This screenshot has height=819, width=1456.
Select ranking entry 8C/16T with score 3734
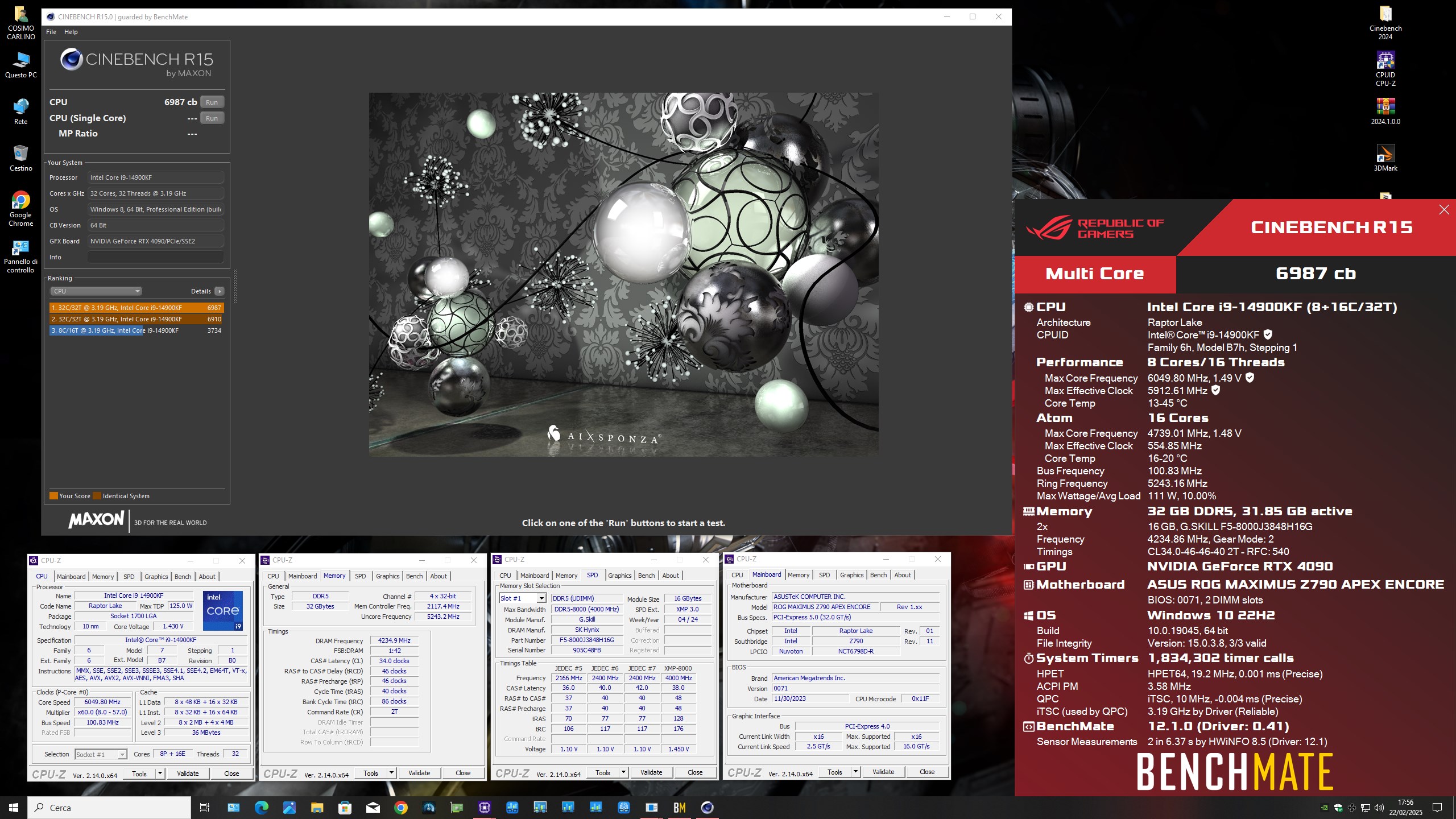click(136, 330)
